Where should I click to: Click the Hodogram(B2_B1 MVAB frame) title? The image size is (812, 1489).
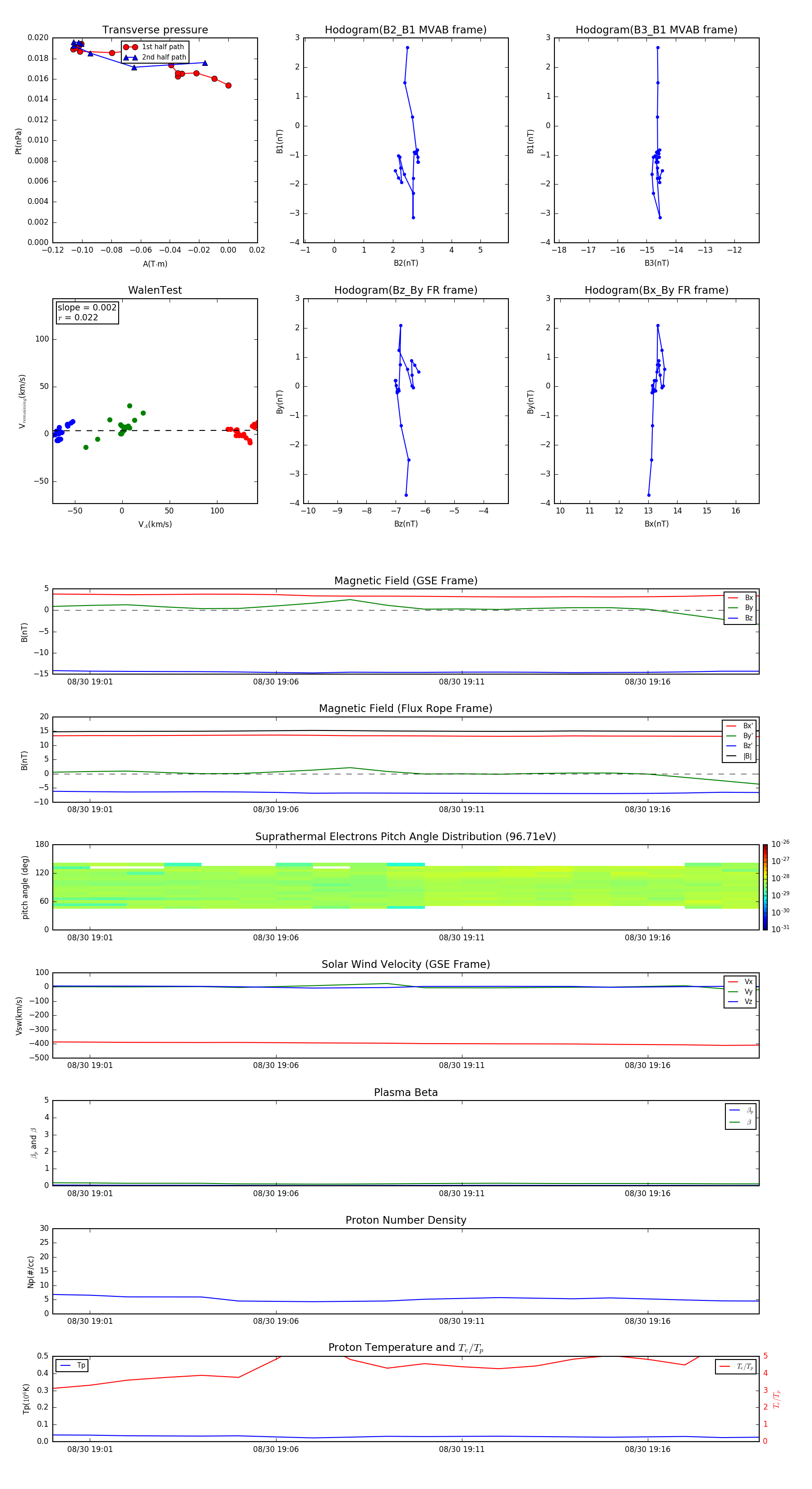[405, 30]
